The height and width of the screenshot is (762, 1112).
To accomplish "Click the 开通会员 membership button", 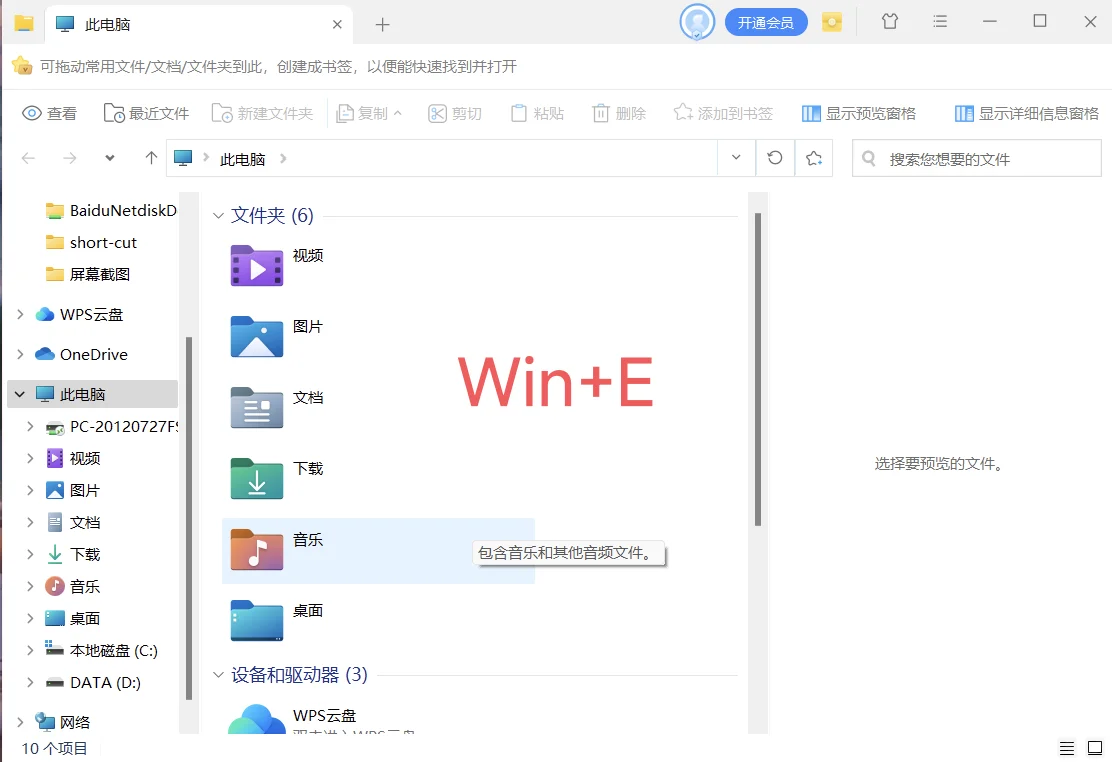I will pos(766,21).
